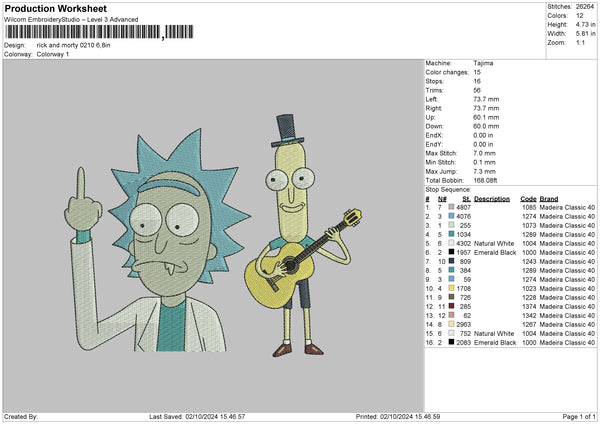Pick the yellow swatch beside 1708 stitches
This screenshot has height=424, width=600.
452,289
